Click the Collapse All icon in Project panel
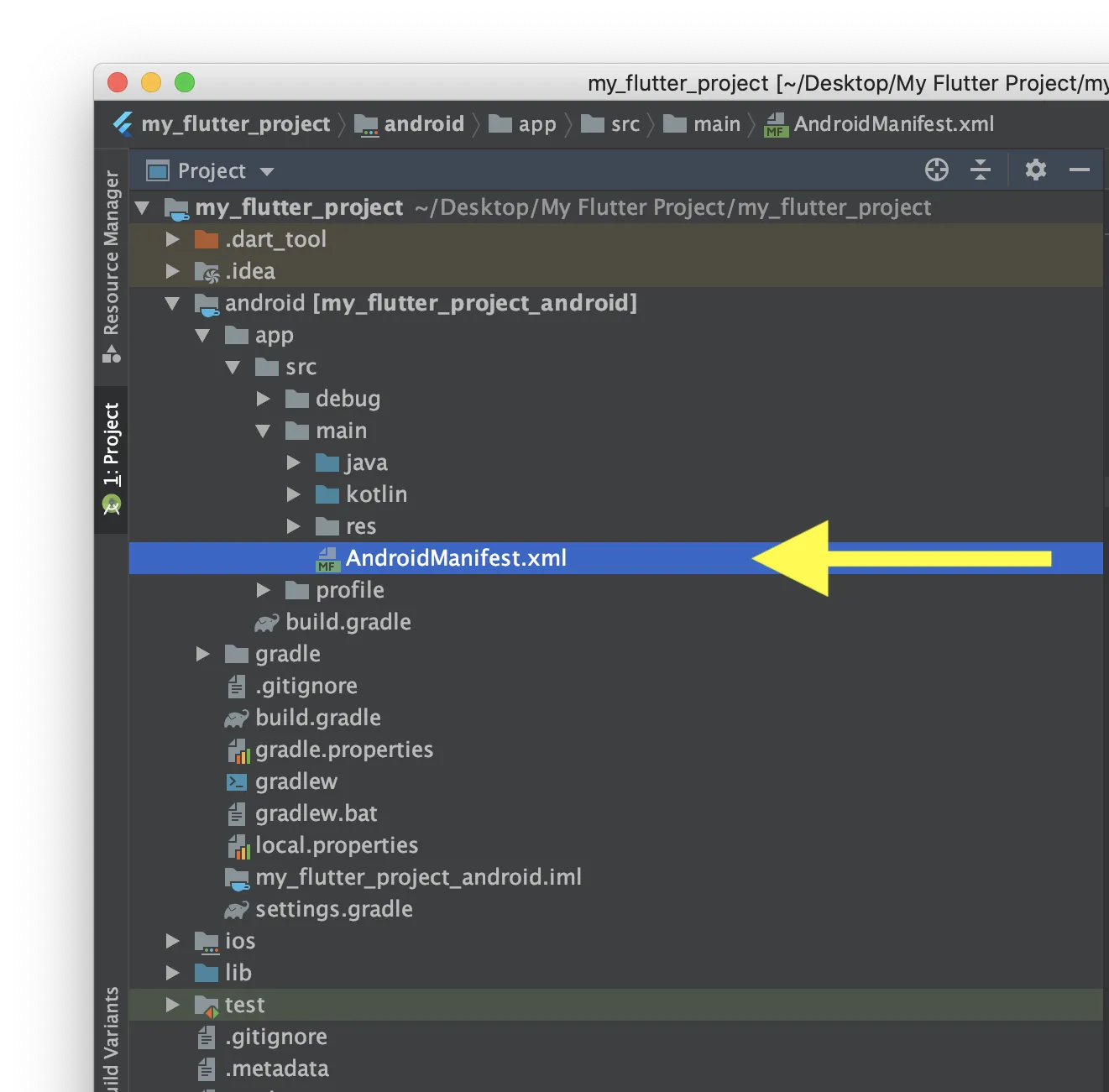This screenshot has width=1109, height=1092. click(x=981, y=170)
